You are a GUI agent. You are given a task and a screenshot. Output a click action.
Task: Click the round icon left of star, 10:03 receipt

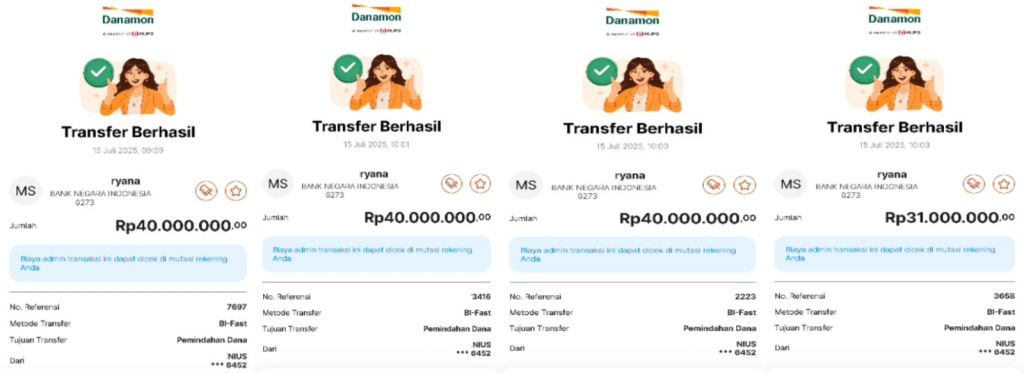pos(974,183)
